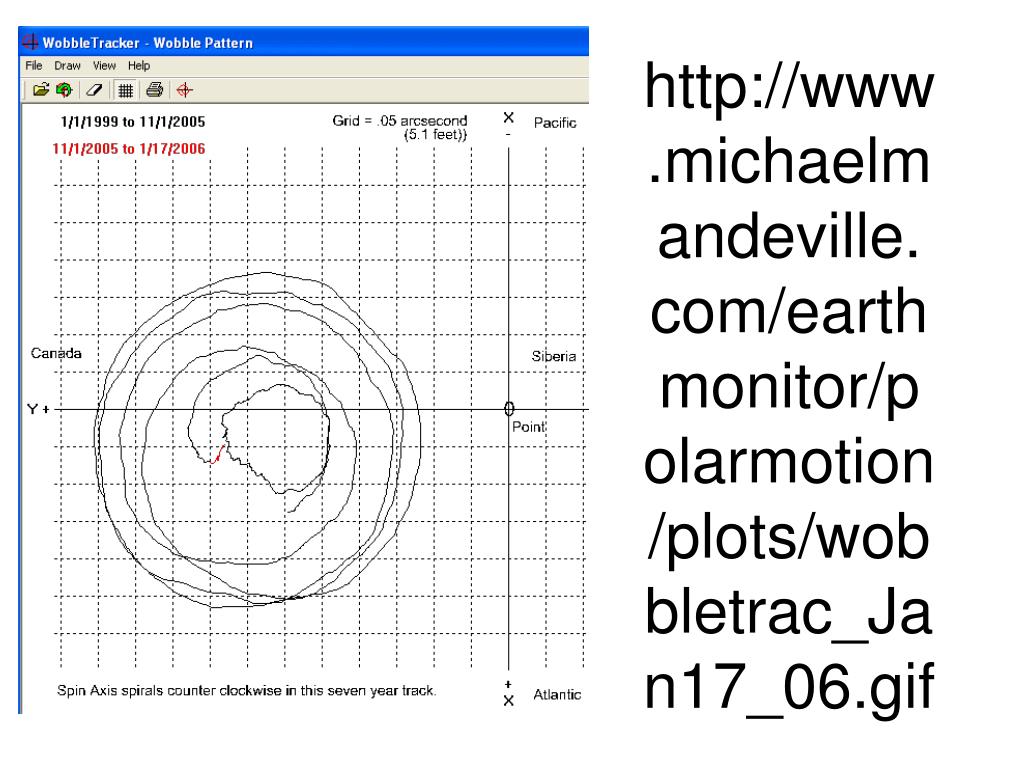Toggle the grid display toolbar button

(125, 90)
